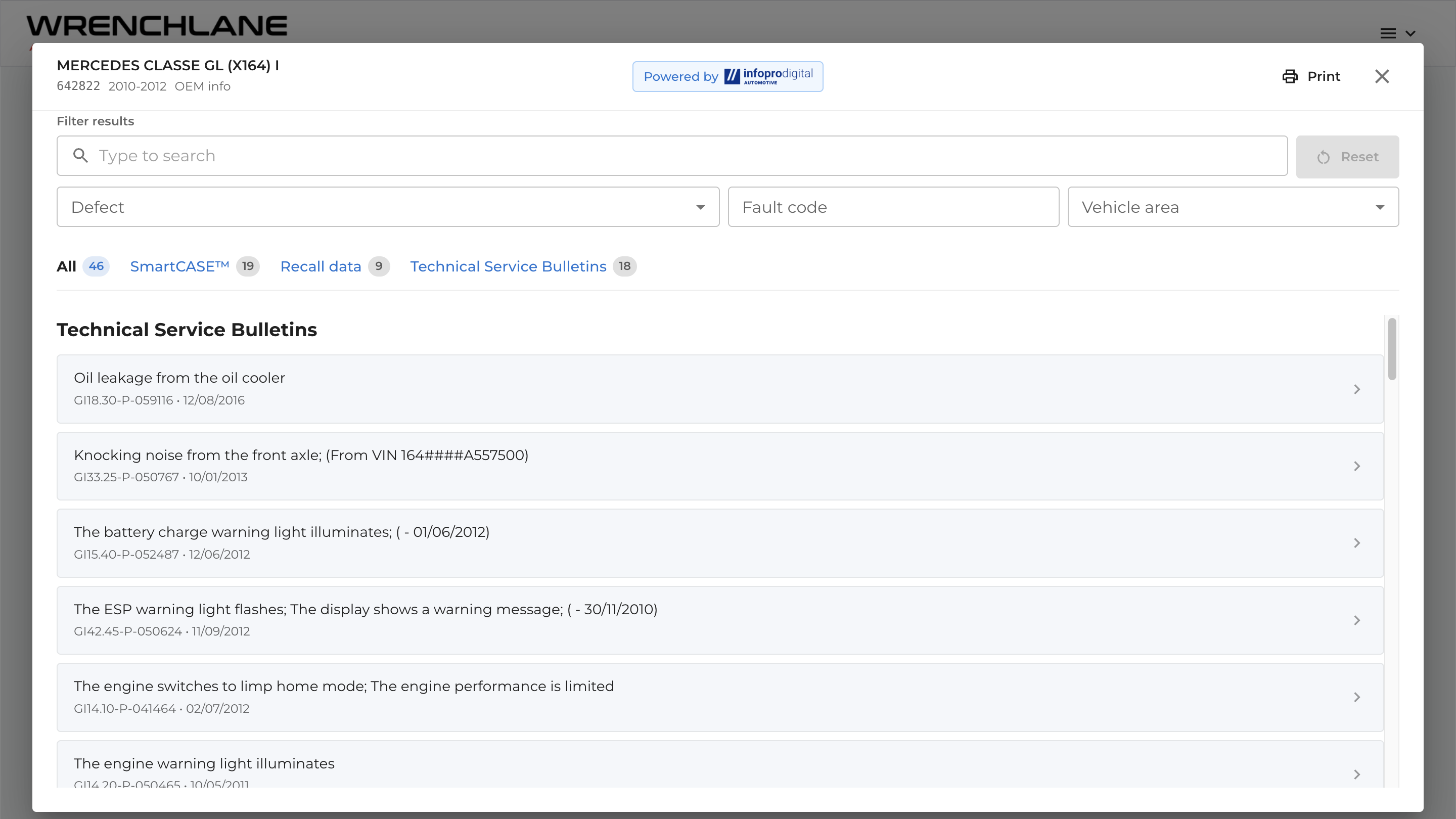Open bulletin Oil leakage from the oil cooler
Viewport: 1456px width, 819px height.
click(x=720, y=389)
